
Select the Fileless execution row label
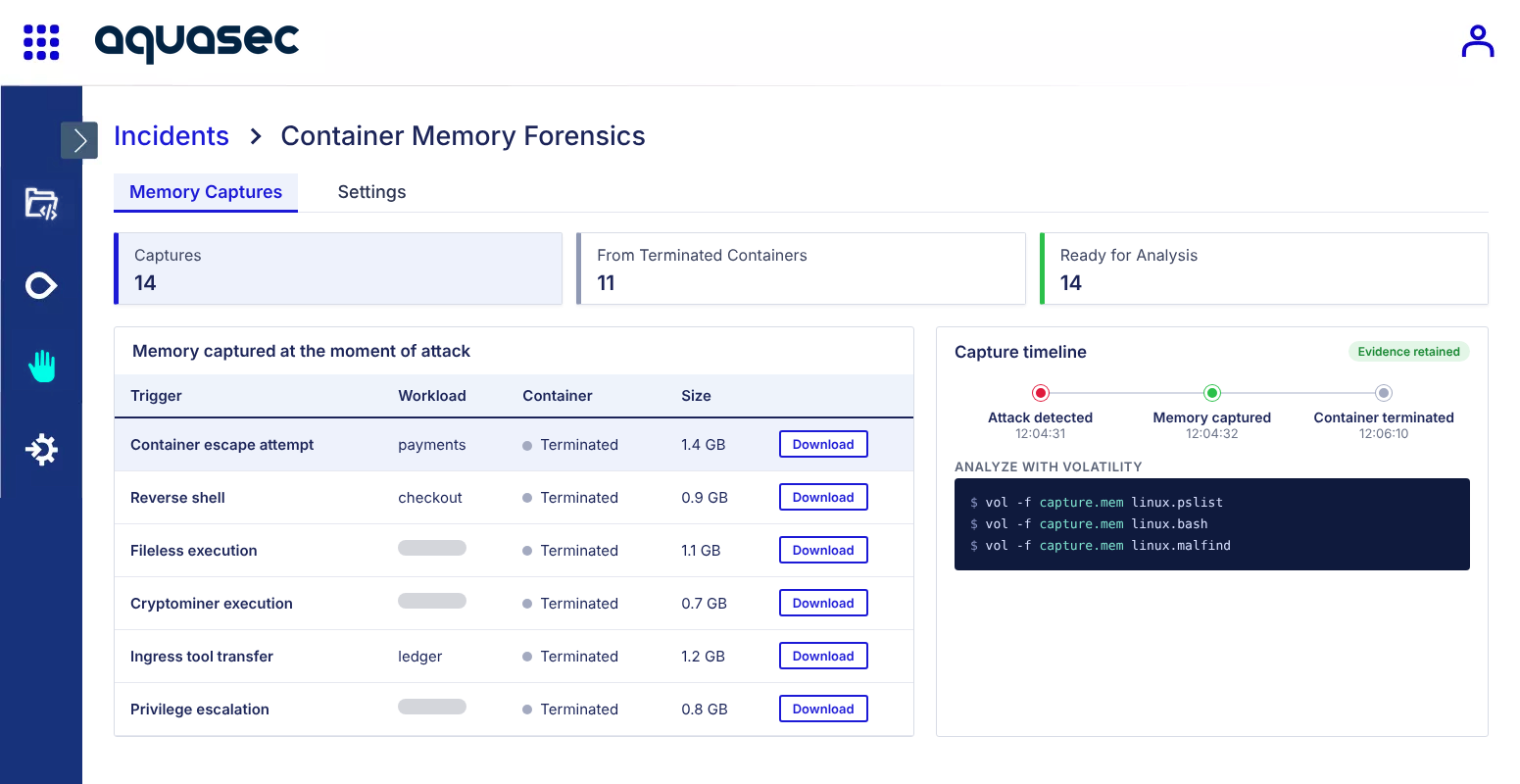[194, 551]
